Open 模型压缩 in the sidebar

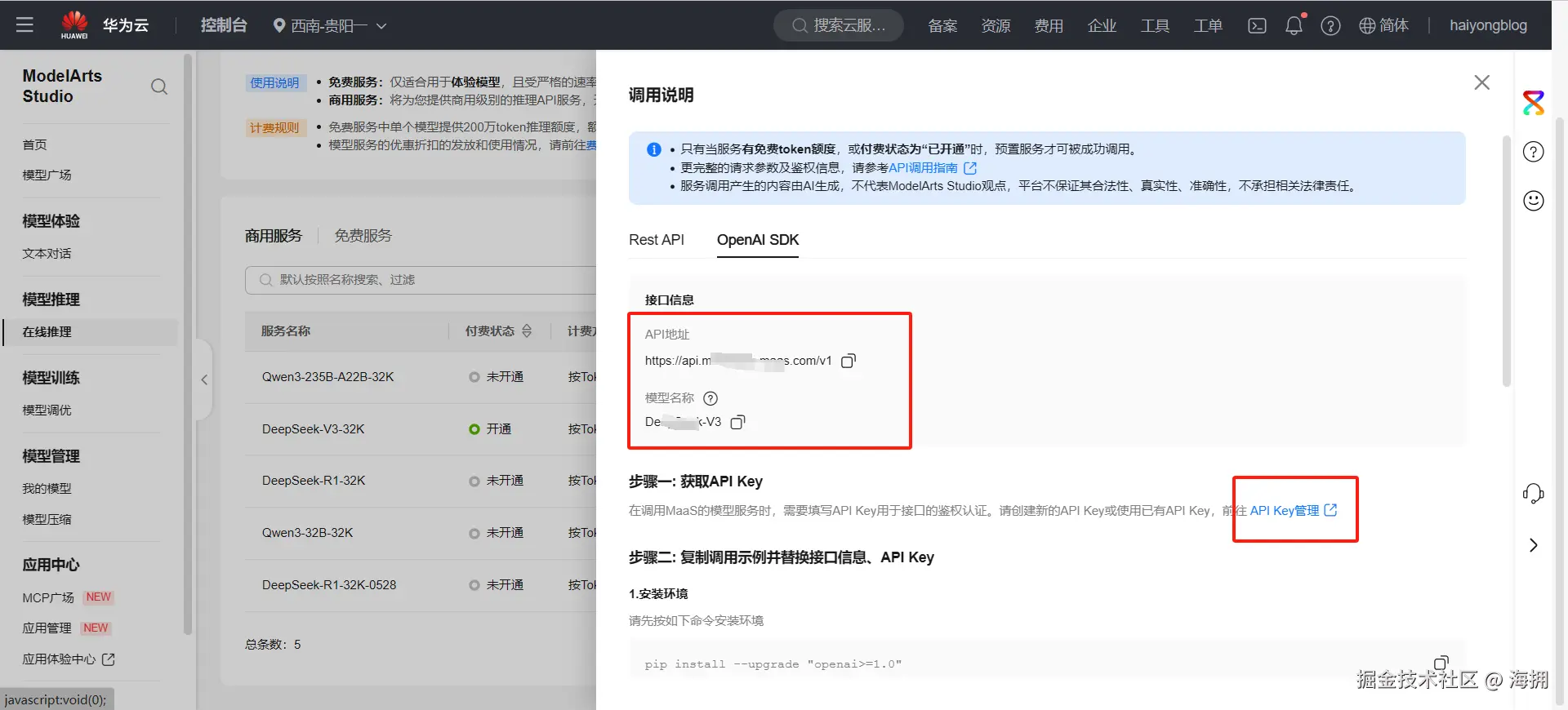click(x=47, y=519)
